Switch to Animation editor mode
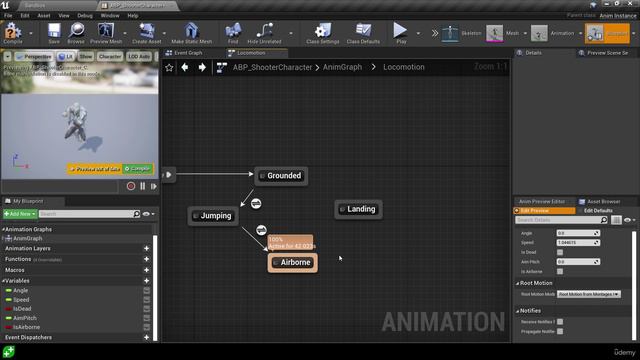The height and width of the screenshot is (360, 640). 553,33
